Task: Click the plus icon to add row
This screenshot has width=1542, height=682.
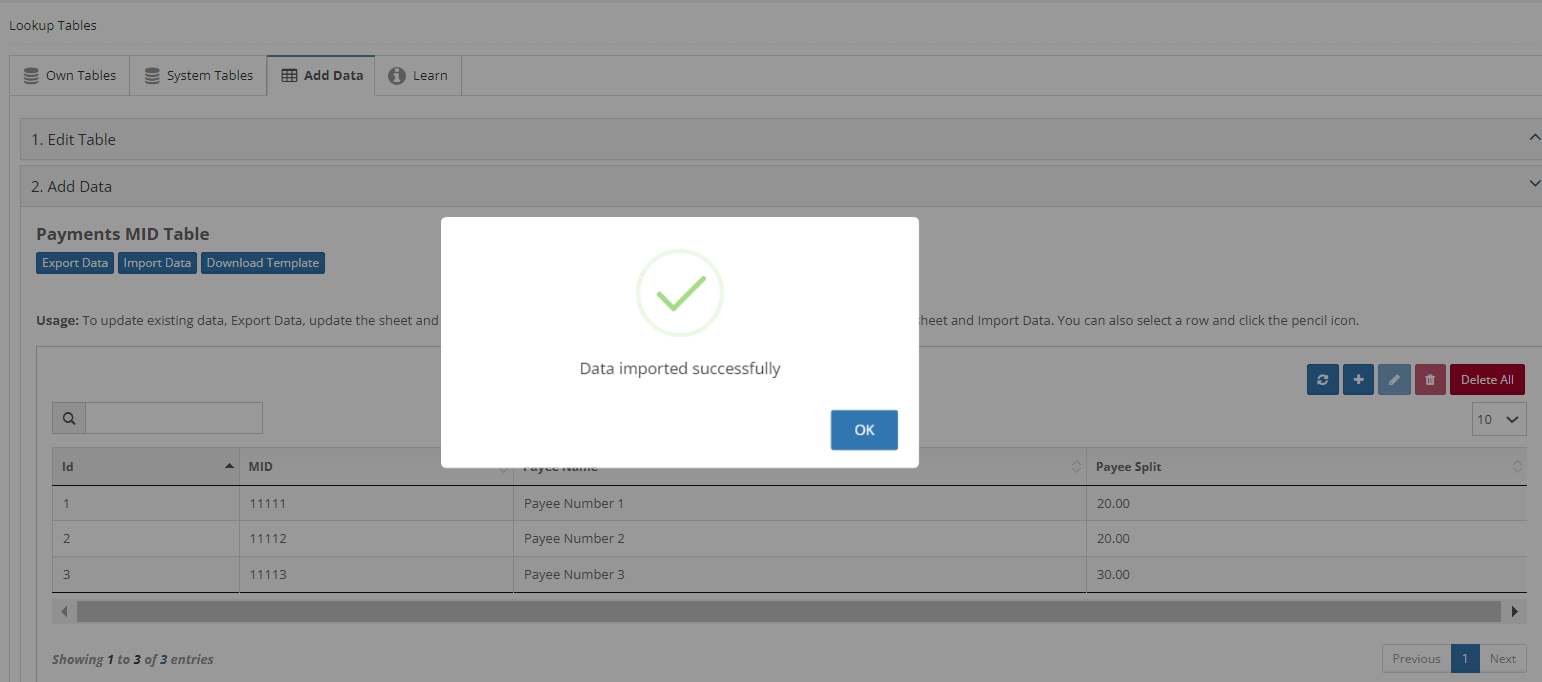Action: [1358, 380]
